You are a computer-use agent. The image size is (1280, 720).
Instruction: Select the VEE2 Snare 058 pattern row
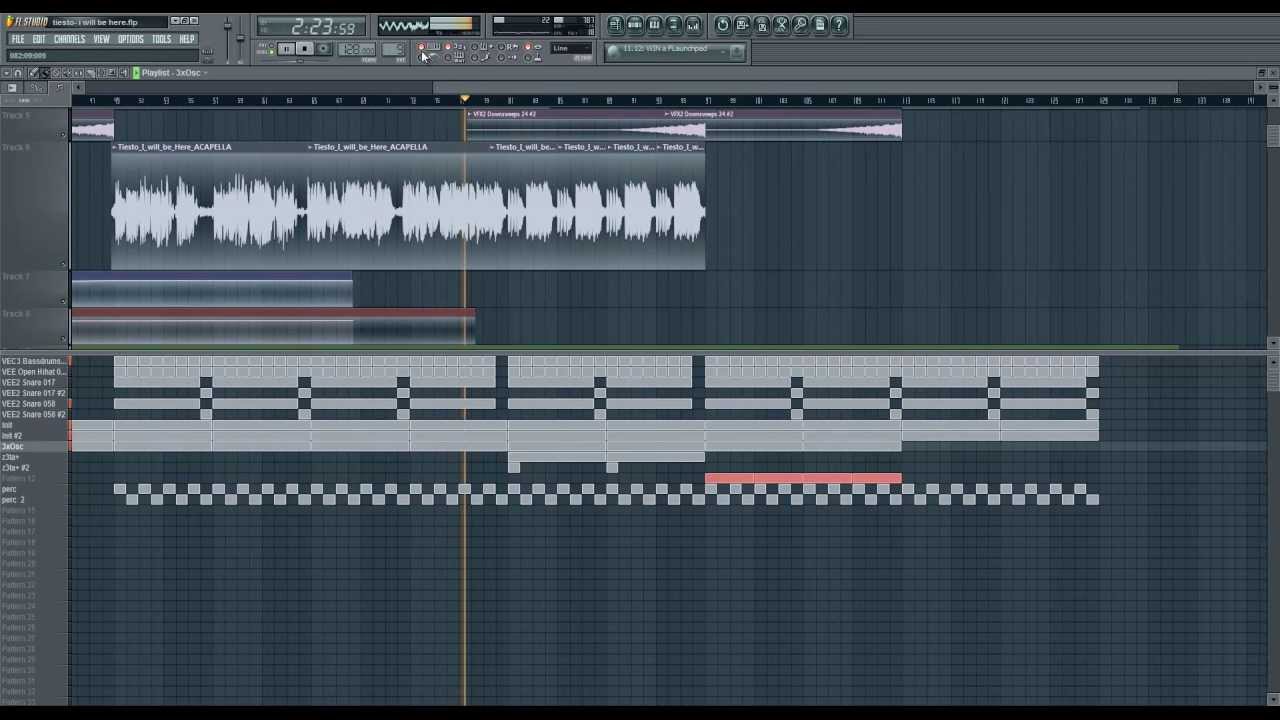pos(34,404)
